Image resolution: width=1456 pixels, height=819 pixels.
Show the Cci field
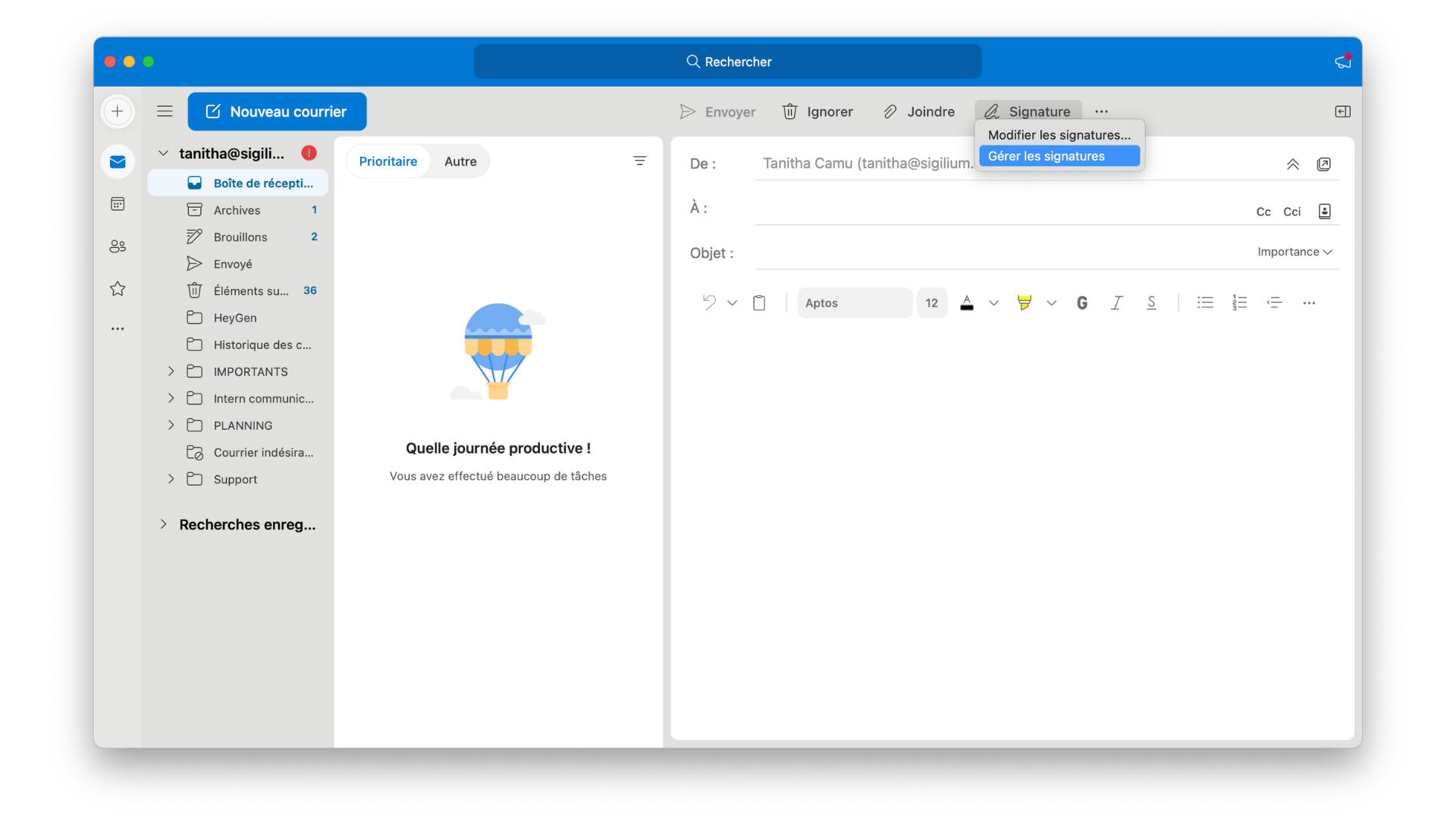tap(1291, 212)
